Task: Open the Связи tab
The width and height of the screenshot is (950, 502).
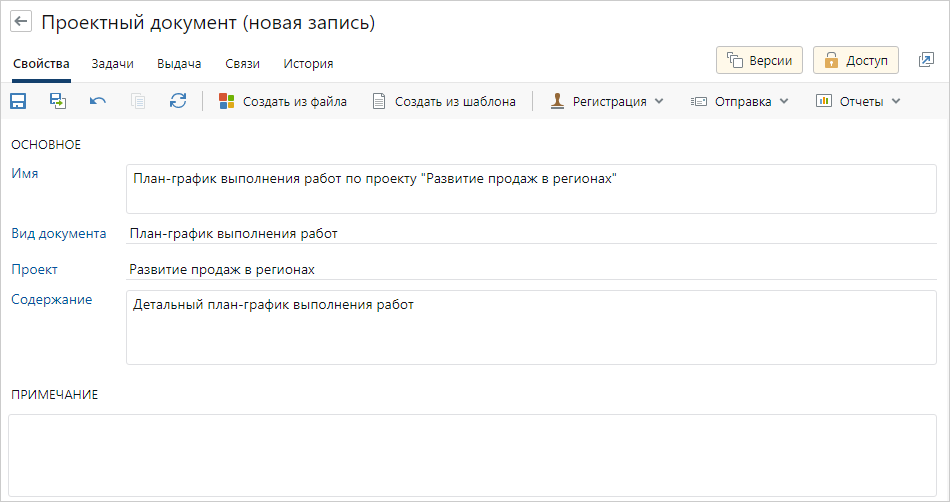Action: coord(242,63)
